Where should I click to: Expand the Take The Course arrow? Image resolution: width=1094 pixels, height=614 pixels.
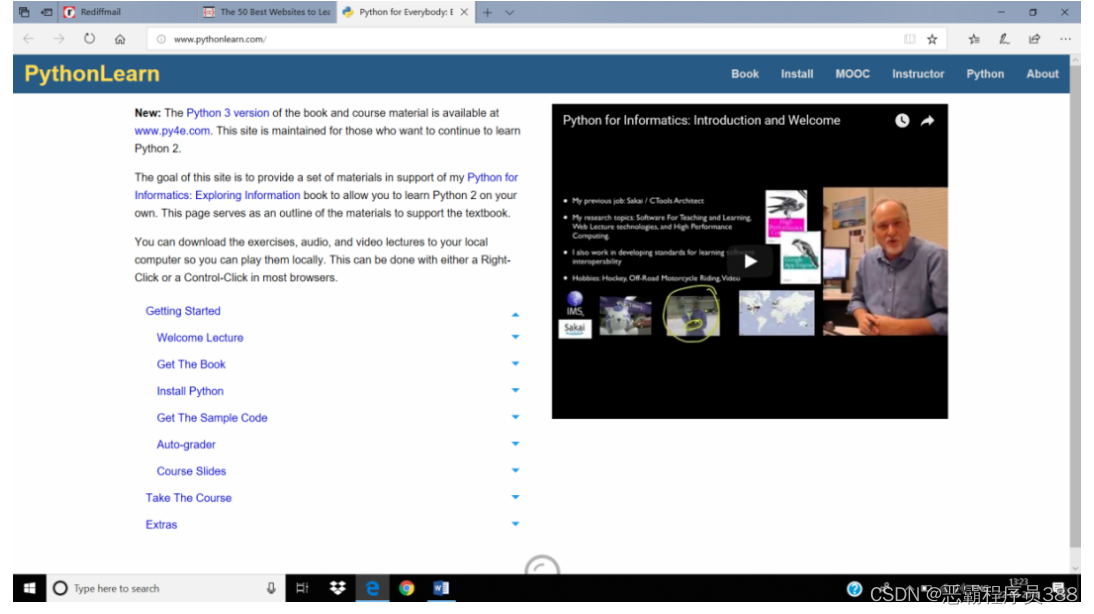[x=515, y=497]
